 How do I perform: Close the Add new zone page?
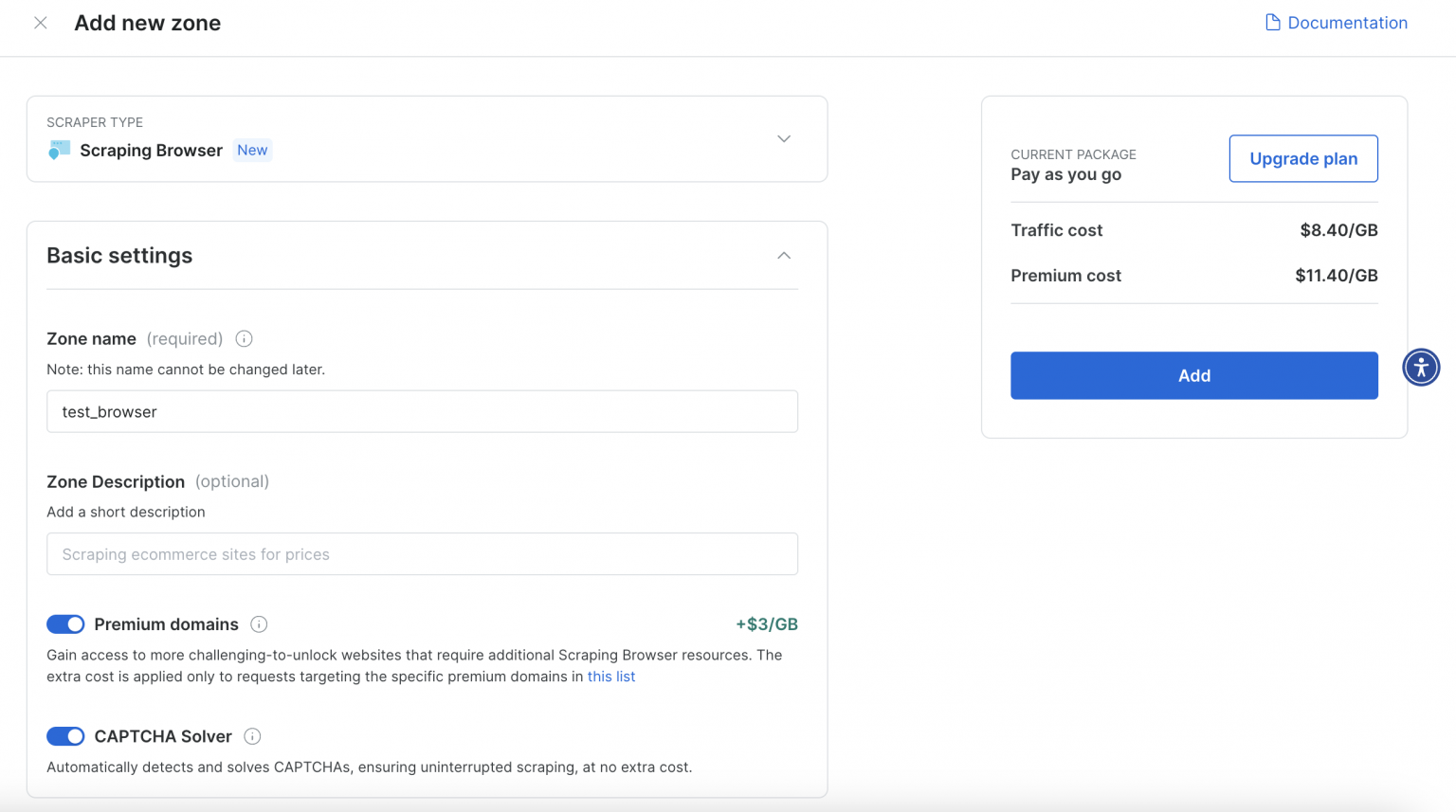click(41, 22)
